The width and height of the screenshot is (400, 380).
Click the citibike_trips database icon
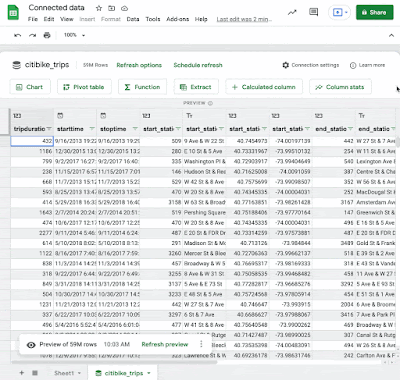click(16, 65)
